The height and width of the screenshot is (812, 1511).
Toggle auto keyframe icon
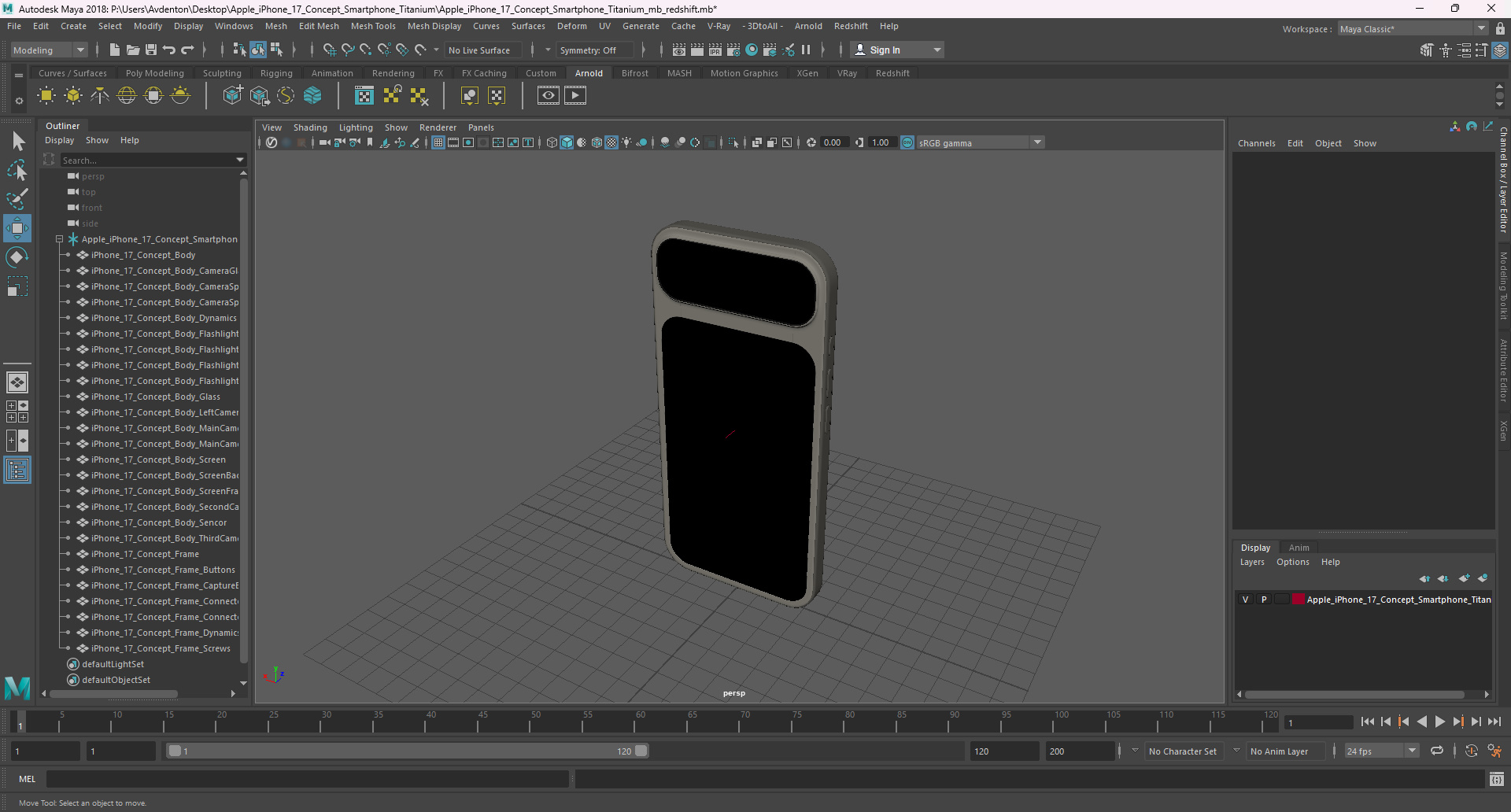tap(1472, 751)
